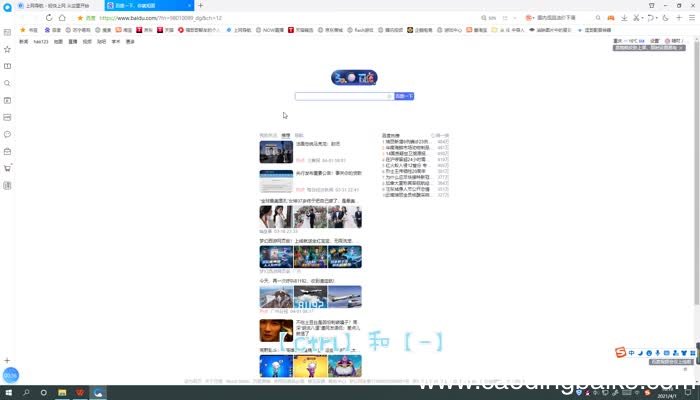The image size is (700, 400).
Task: Open the favorites star in the left sidebar
Action: click(x=7, y=49)
